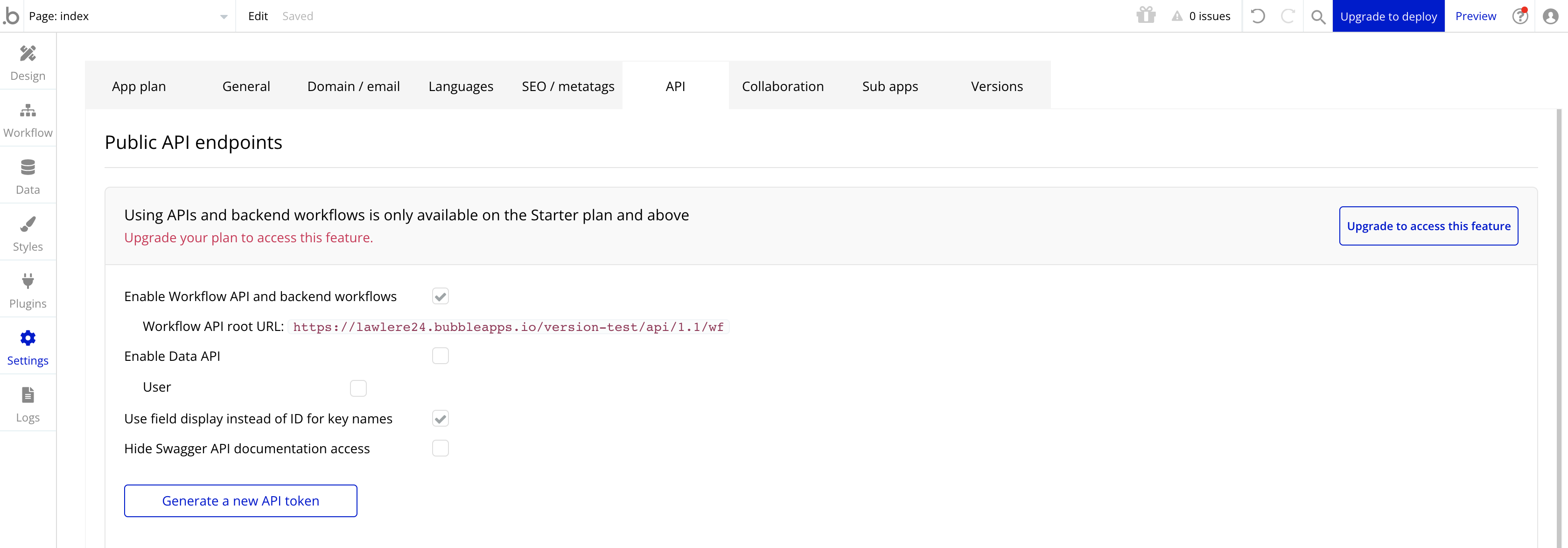1568x548 pixels.
Task: Check Hide Swagger API documentation access
Action: [440, 448]
